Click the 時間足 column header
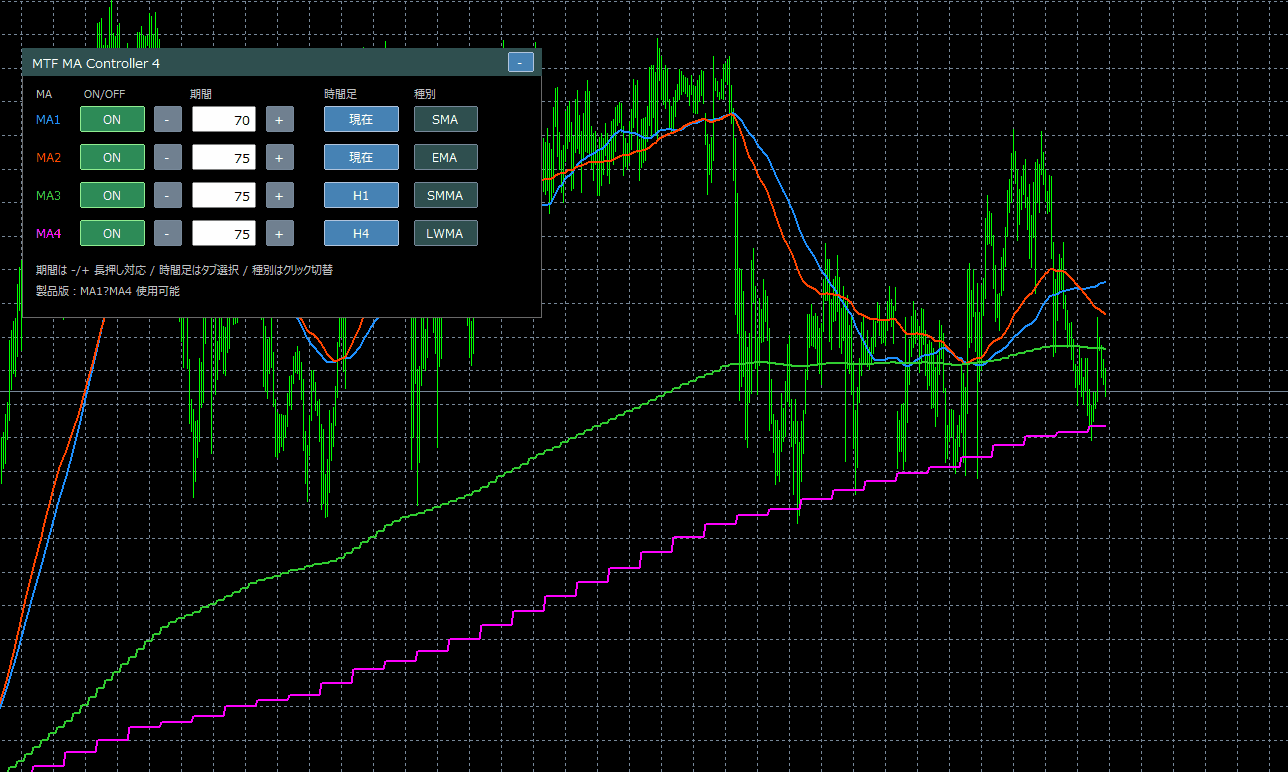This screenshot has width=1288, height=772. 340,94
